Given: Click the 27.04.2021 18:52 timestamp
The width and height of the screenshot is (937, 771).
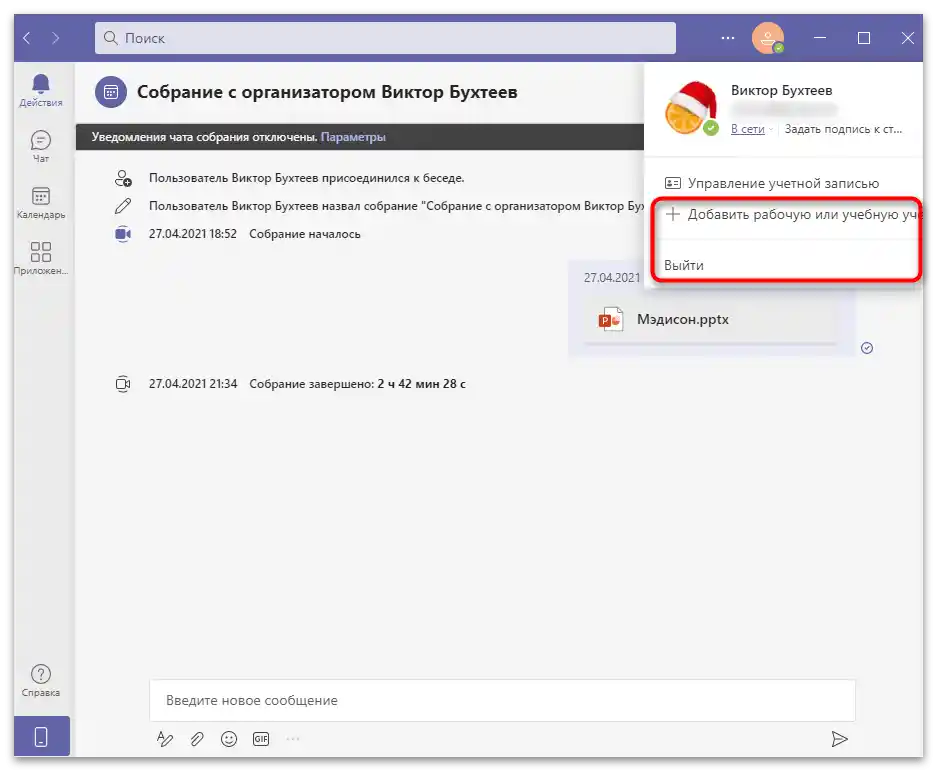Looking at the screenshot, I should tap(192, 234).
